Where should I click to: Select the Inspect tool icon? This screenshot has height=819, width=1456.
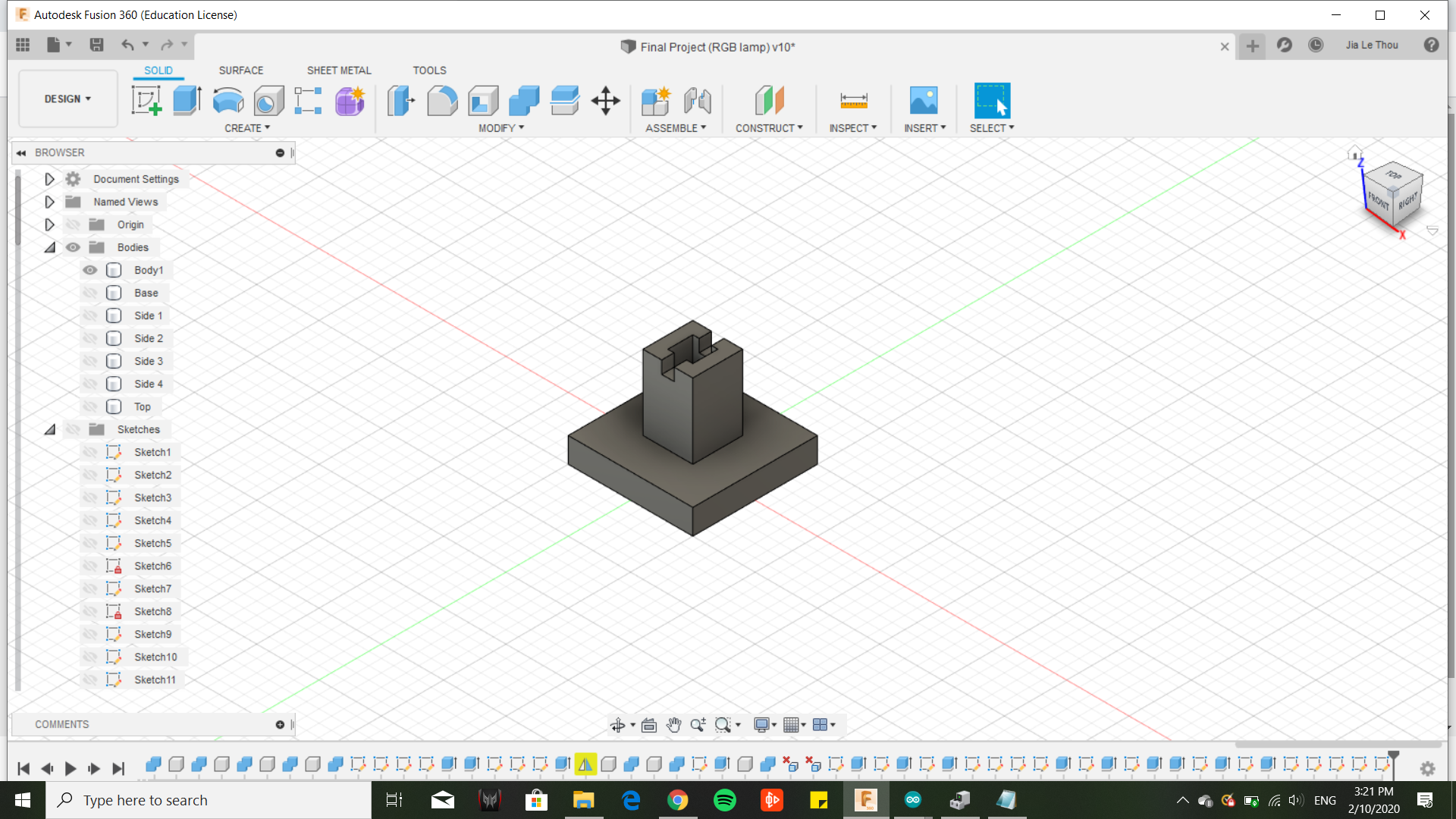[x=853, y=99]
